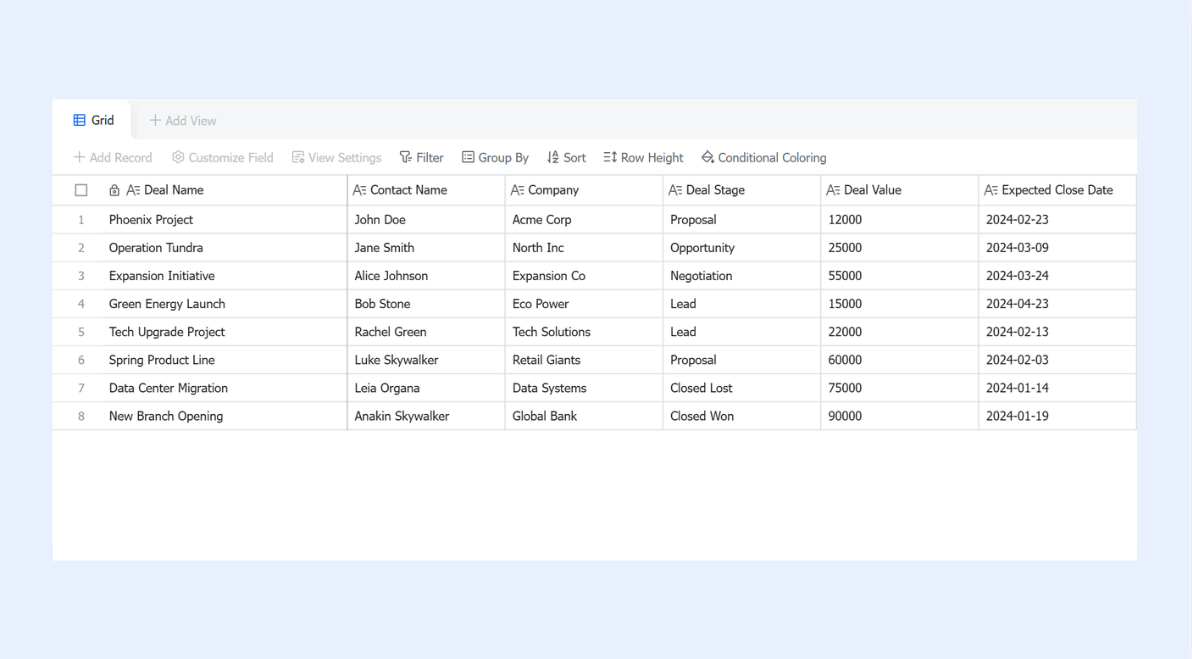Click the 55000 deal value cell
Viewport: 1192px width, 659px height.
[900, 276]
